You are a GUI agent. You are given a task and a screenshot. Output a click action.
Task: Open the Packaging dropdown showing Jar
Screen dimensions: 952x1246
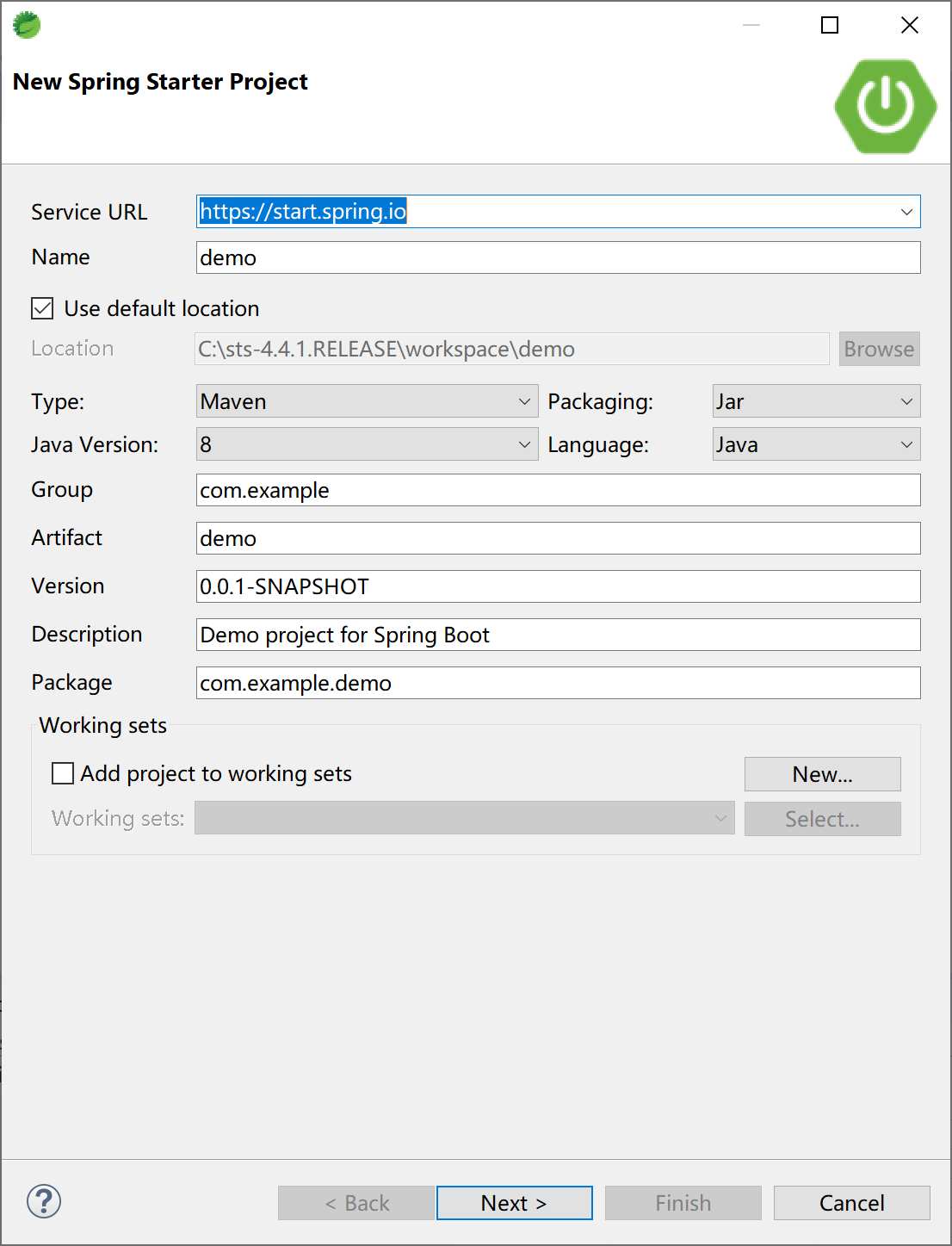[x=816, y=401]
